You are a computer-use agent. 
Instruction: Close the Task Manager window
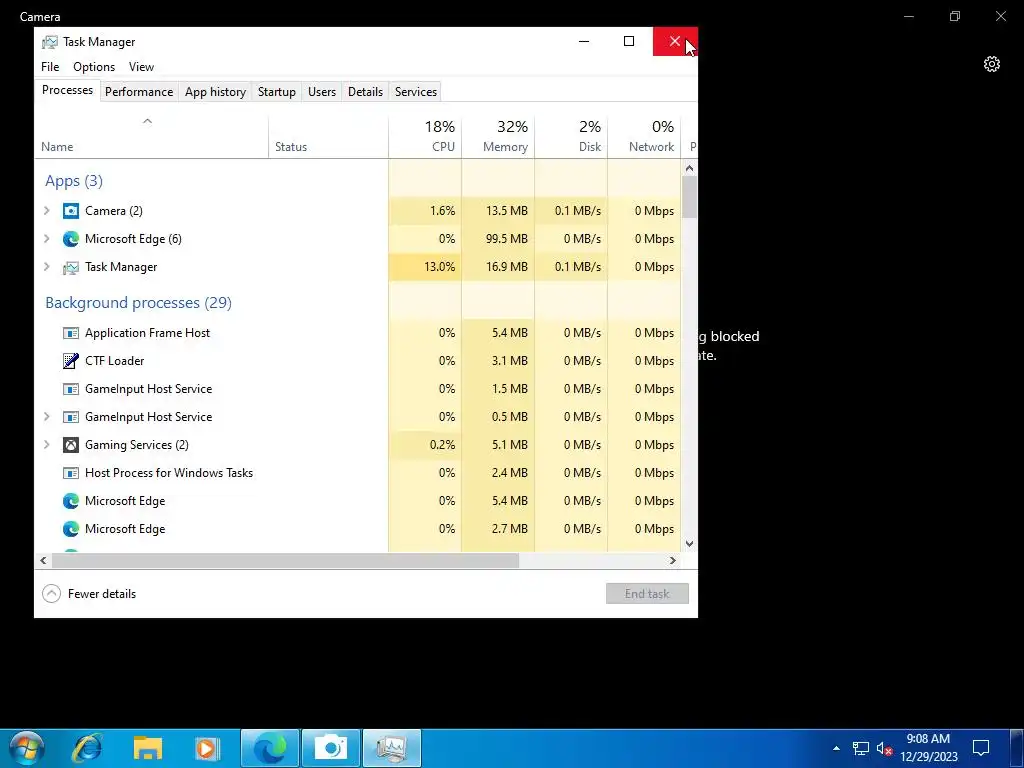point(675,41)
